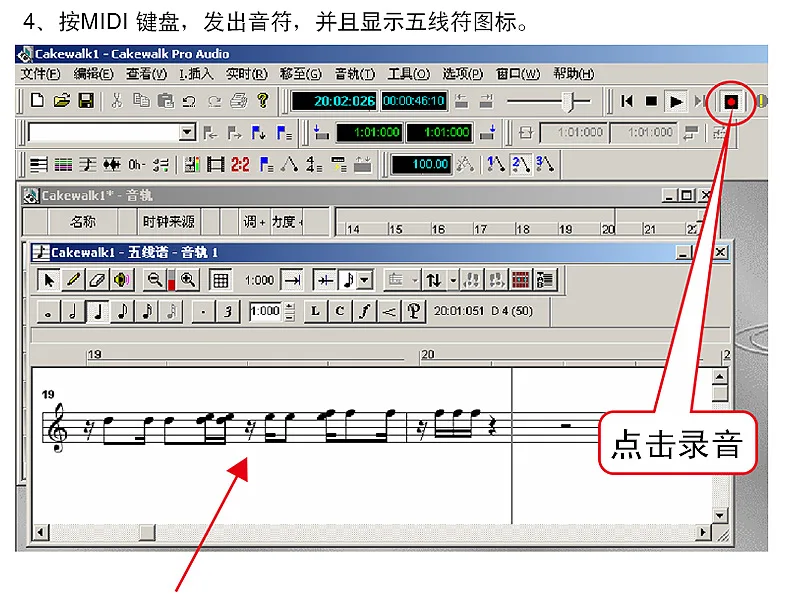Select tempo ratio 2 button
Viewport: 790px width, 608px height.
click(x=520, y=164)
